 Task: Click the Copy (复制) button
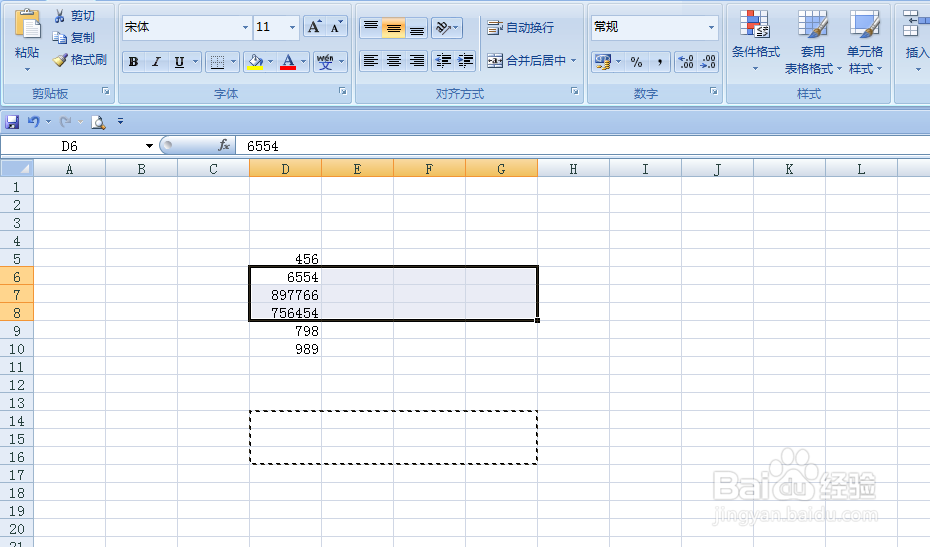click(x=74, y=37)
